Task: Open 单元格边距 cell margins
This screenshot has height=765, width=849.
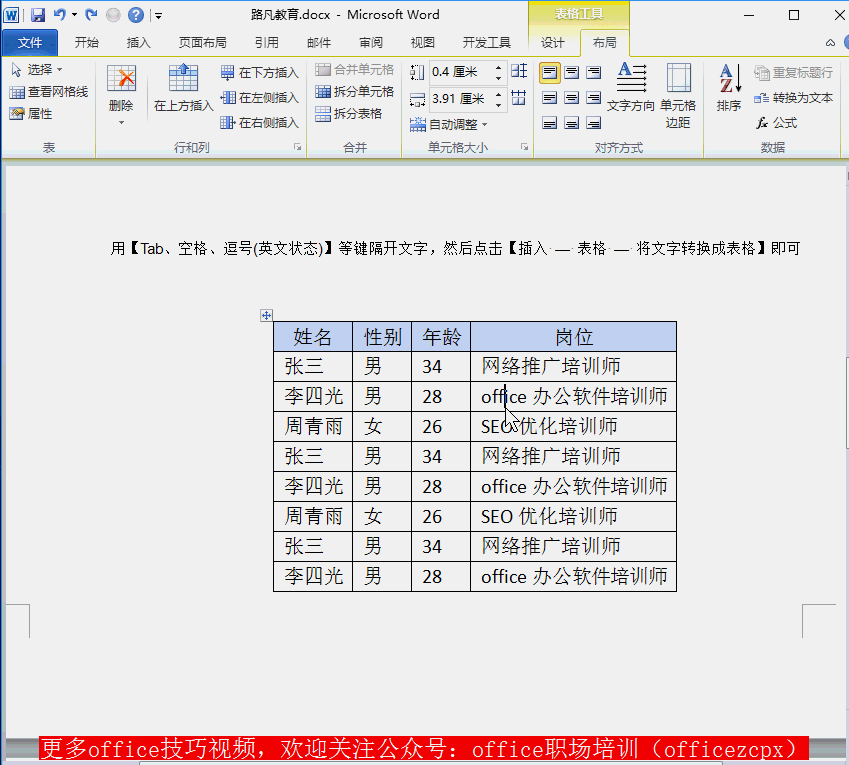Action: tap(680, 96)
